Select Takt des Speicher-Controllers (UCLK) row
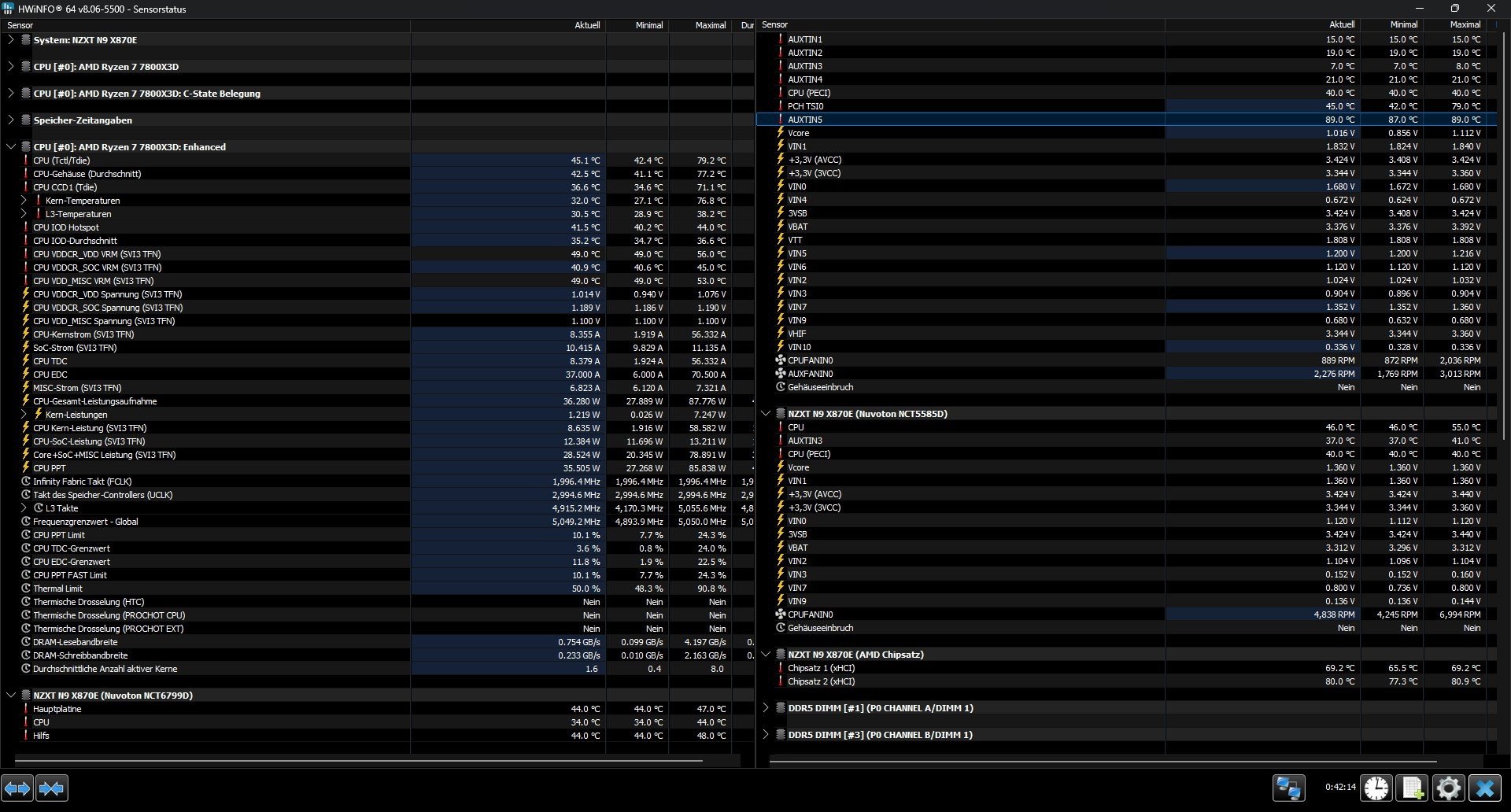This screenshot has height=812, width=1511. (378, 495)
